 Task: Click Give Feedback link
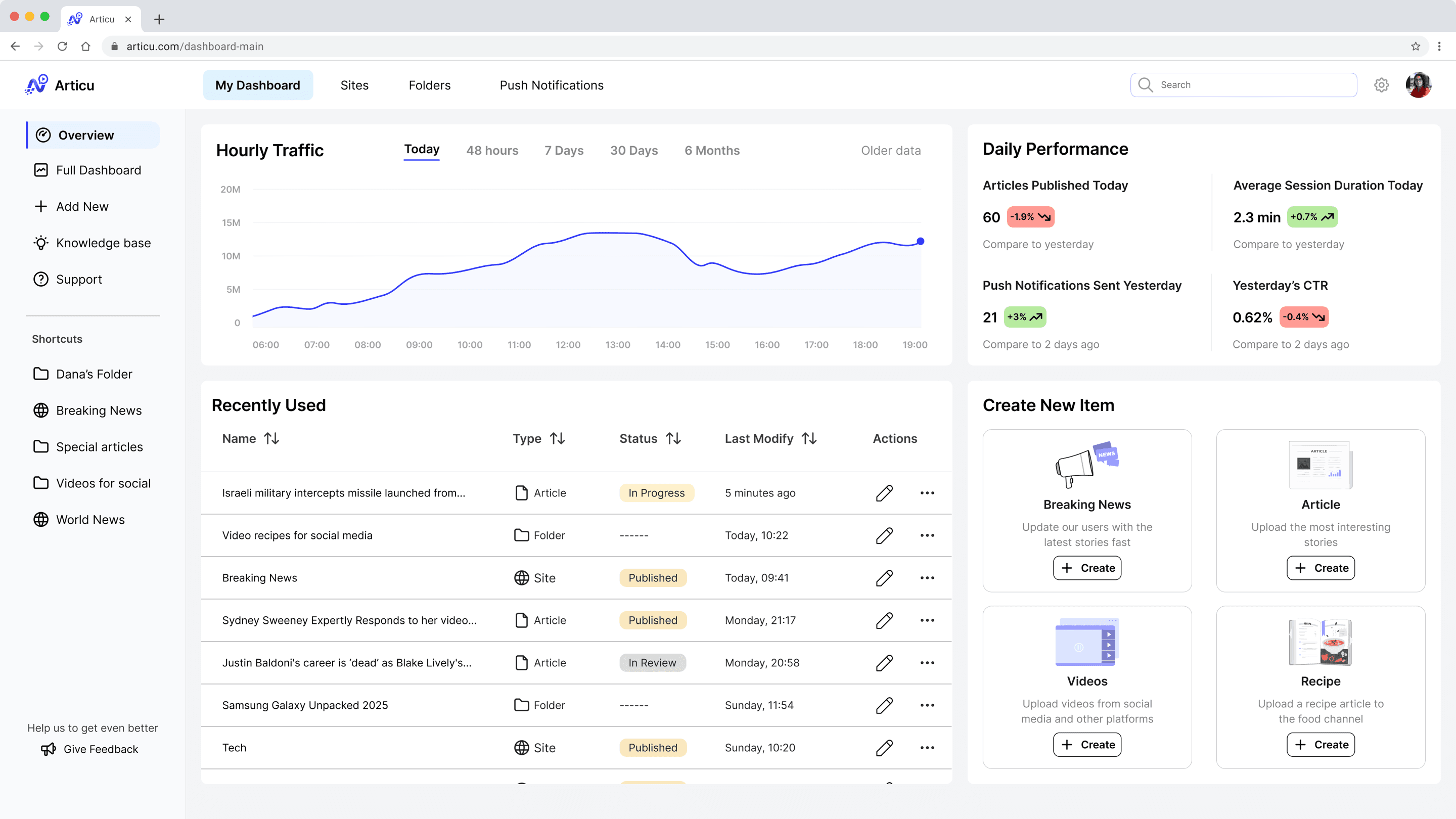(x=90, y=749)
